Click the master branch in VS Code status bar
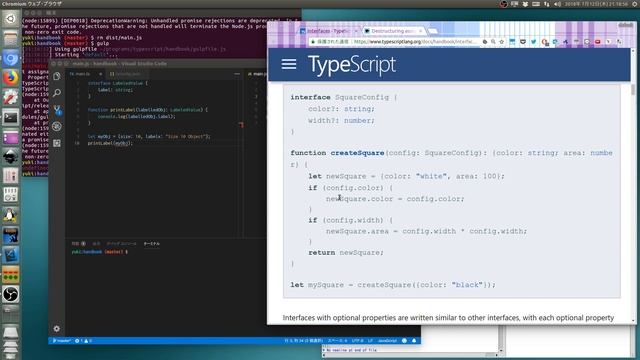This screenshot has width=640, height=360. 62,340
